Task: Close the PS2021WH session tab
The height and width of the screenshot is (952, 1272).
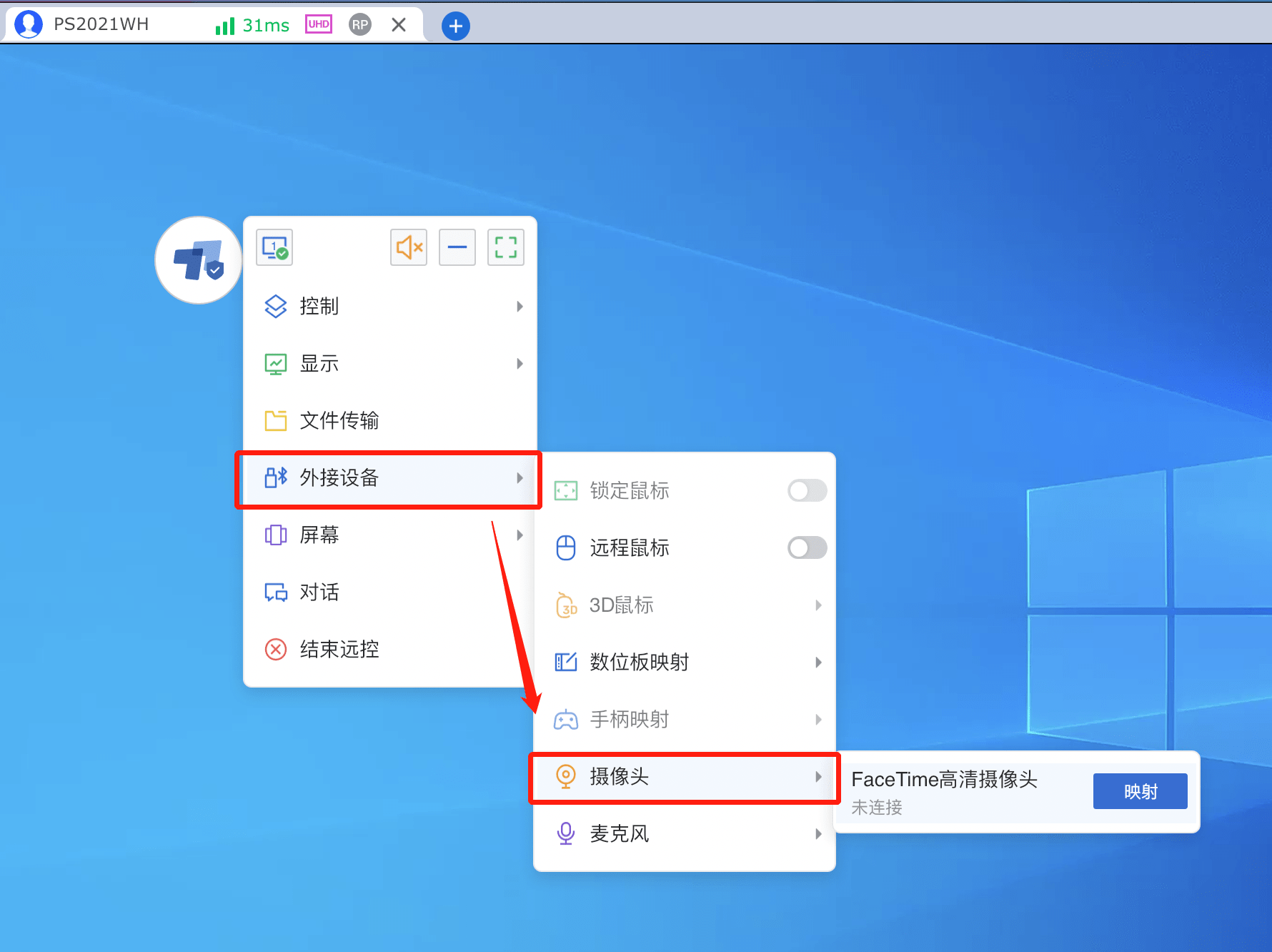Action: pos(399,25)
